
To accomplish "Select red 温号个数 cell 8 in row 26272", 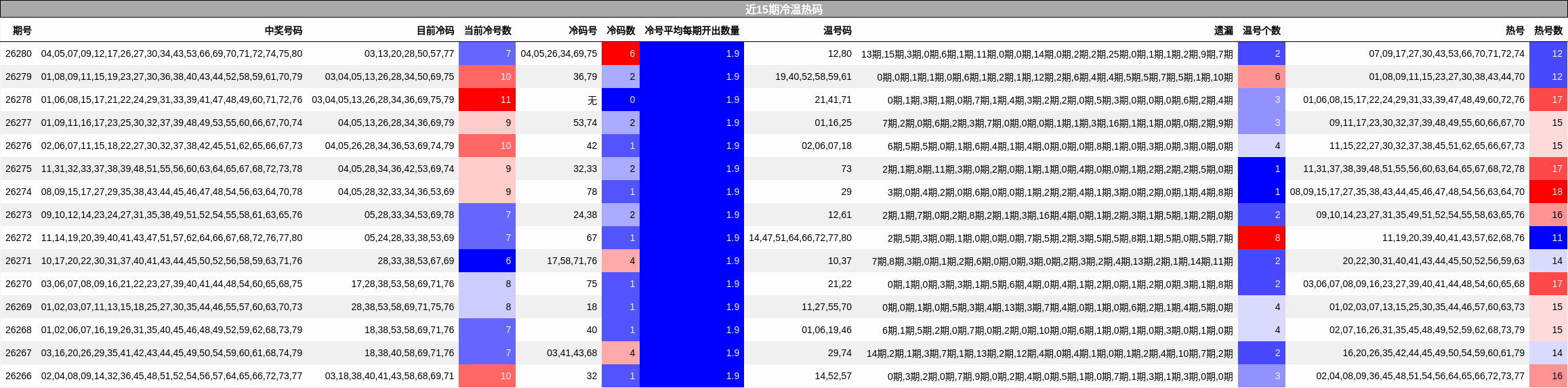I will point(1262,238).
